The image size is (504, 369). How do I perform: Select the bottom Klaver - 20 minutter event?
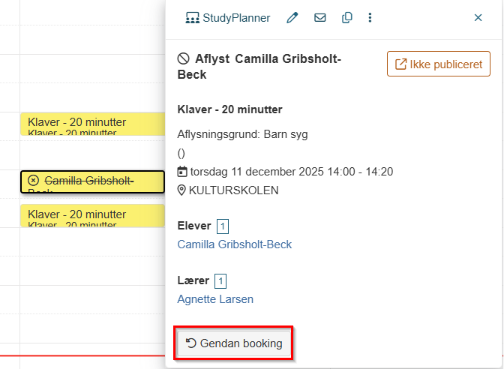(93, 216)
